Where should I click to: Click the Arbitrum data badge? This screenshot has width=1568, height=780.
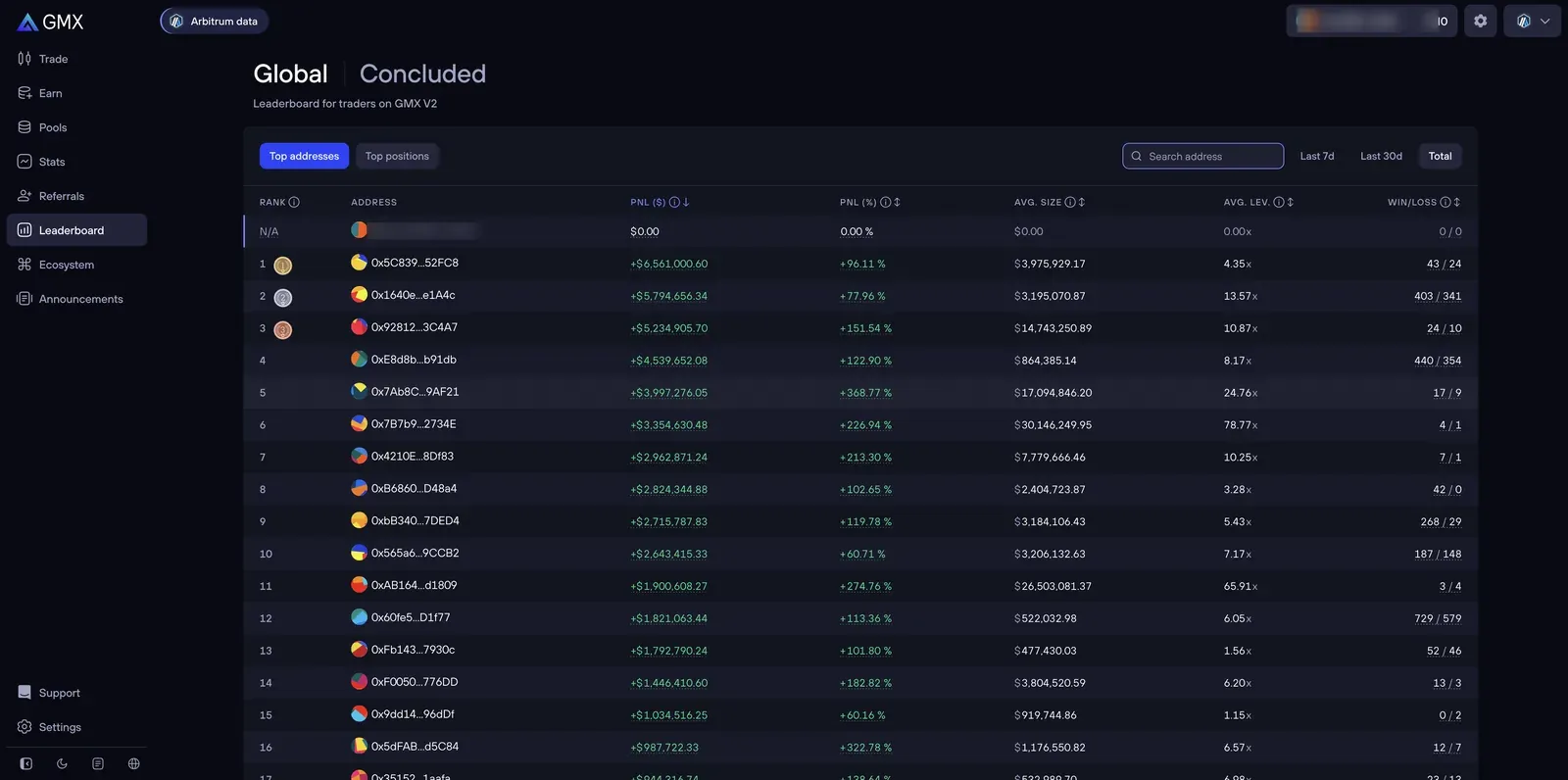[x=215, y=21]
